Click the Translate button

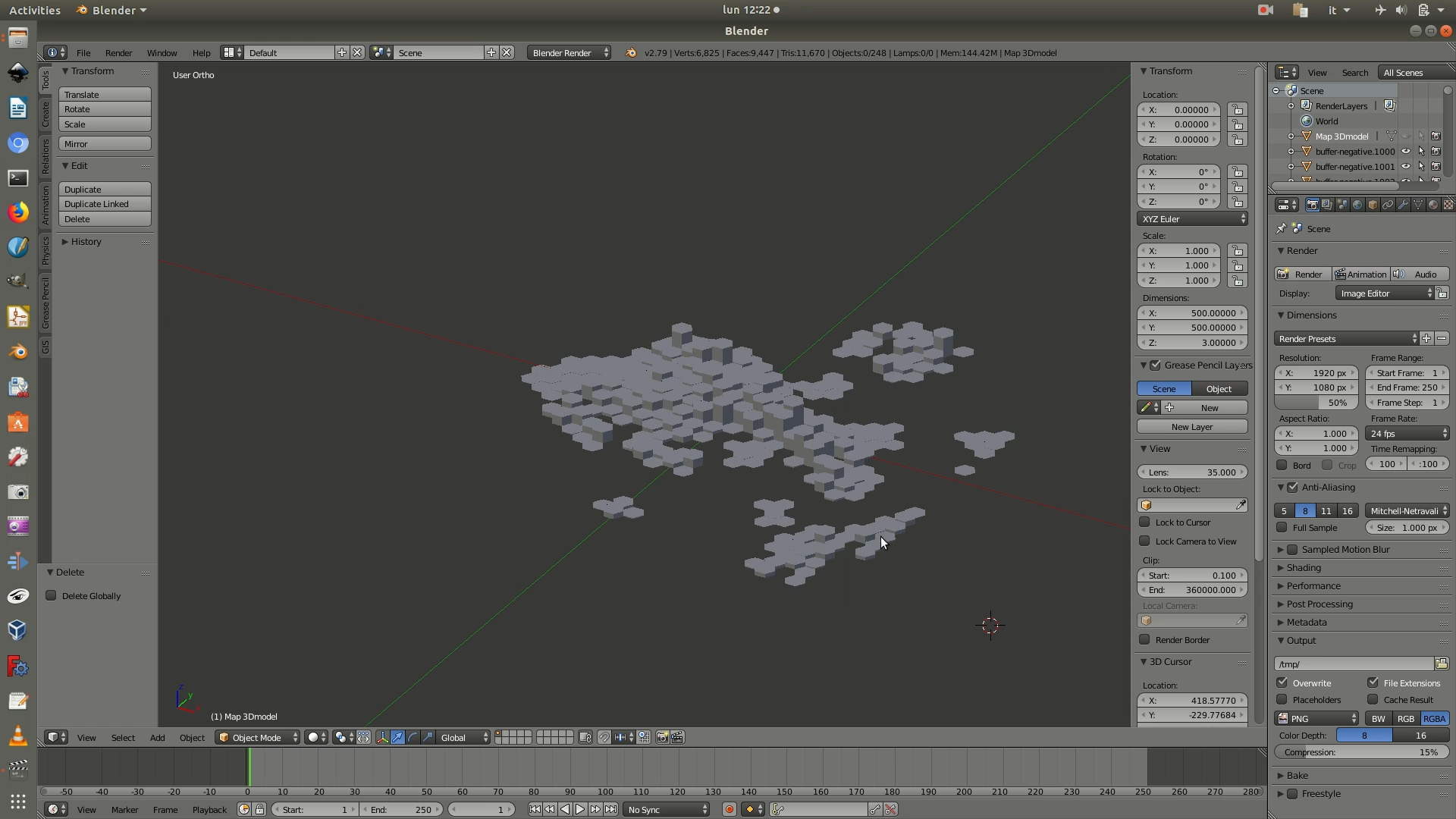[105, 94]
